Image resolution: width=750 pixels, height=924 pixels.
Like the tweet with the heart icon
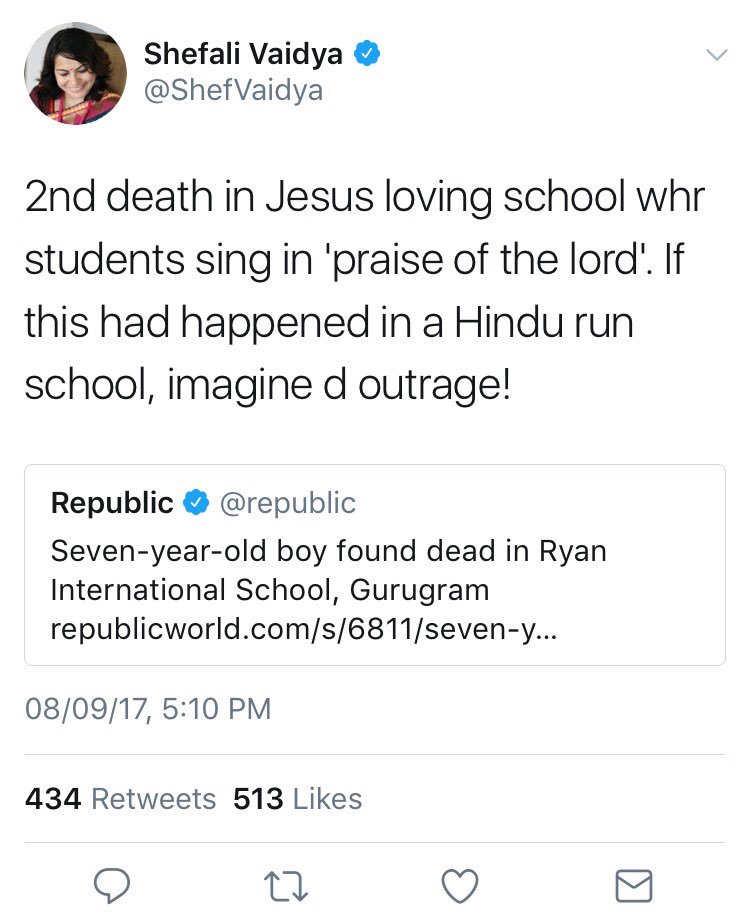[x=460, y=885]
